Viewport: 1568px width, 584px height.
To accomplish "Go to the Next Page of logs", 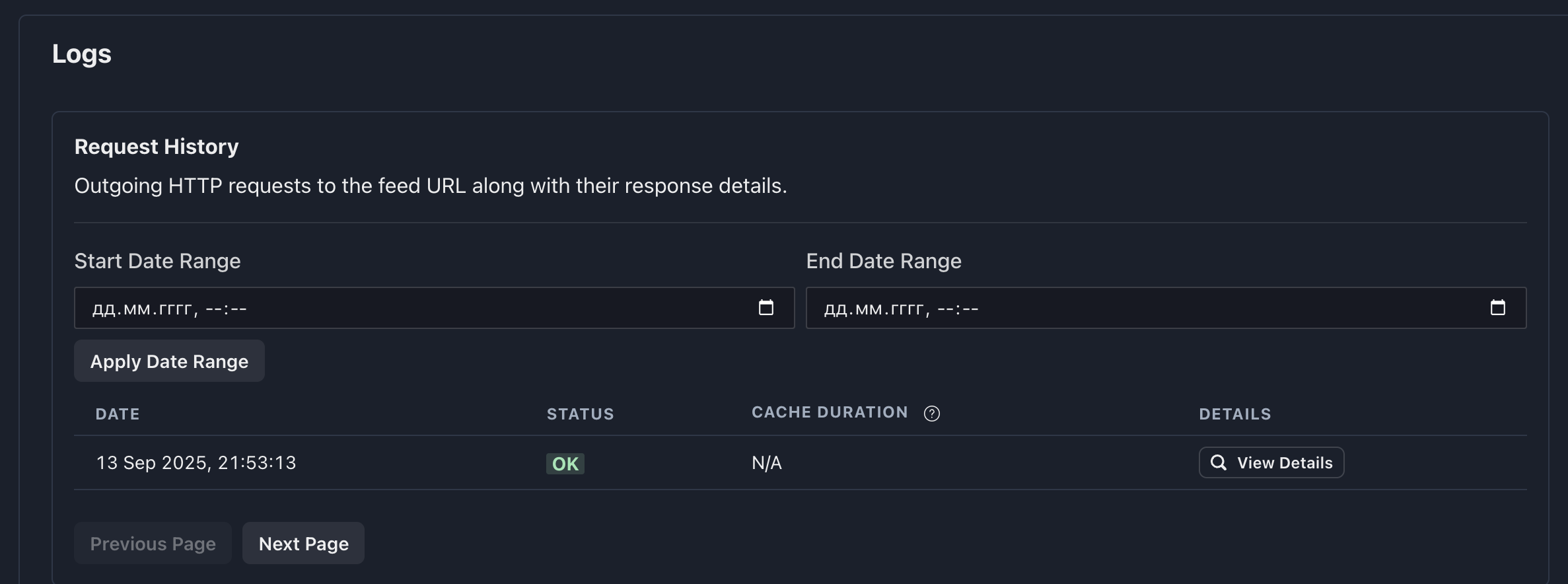I will tap(303, 543).
